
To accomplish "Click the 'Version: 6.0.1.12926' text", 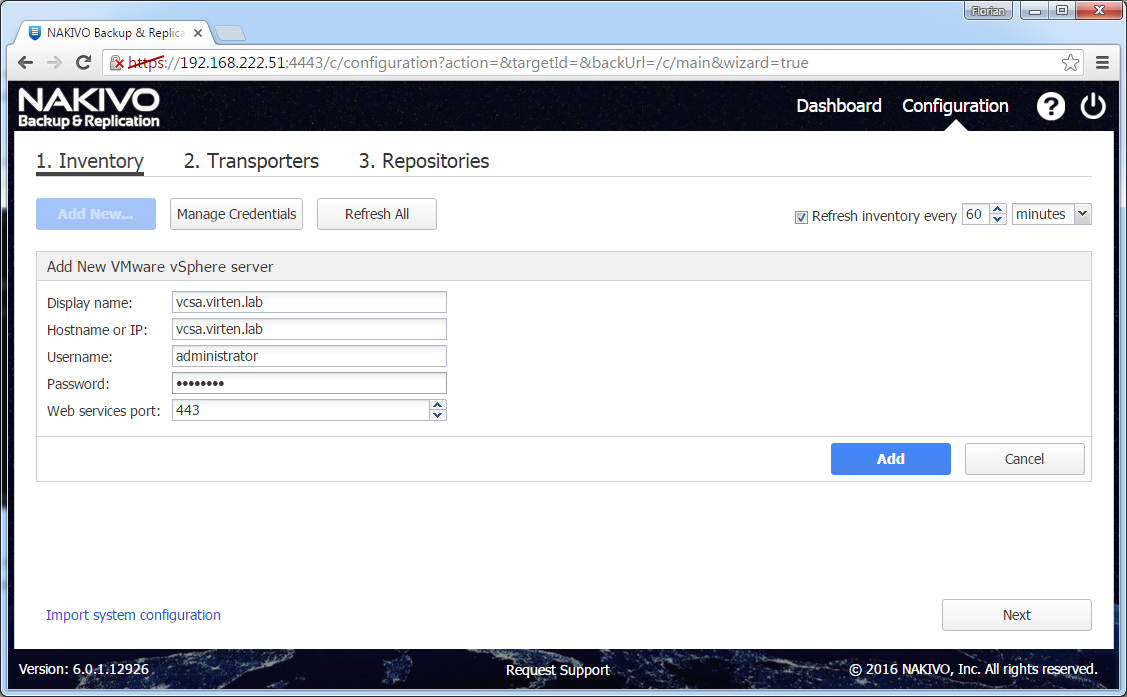I will (83, 669).
